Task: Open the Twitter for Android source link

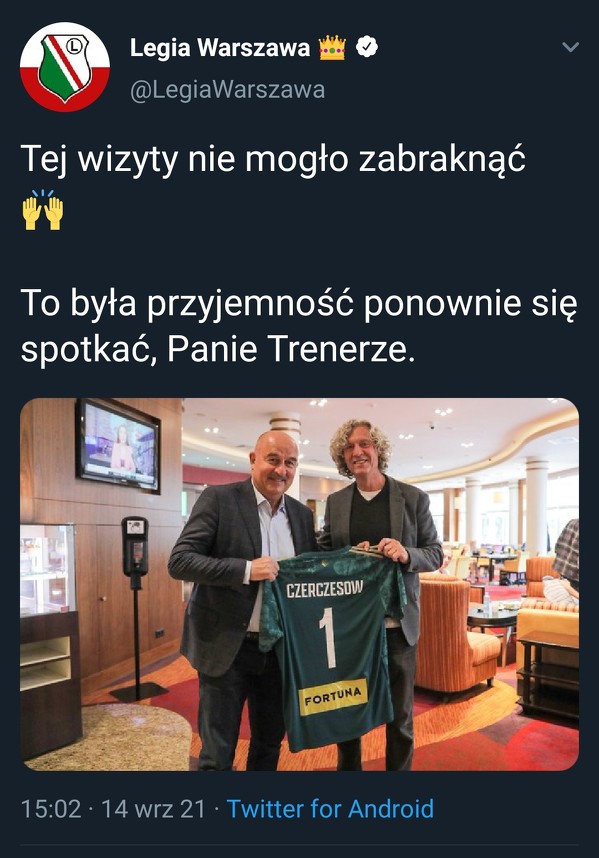Action: coord(330,809)
